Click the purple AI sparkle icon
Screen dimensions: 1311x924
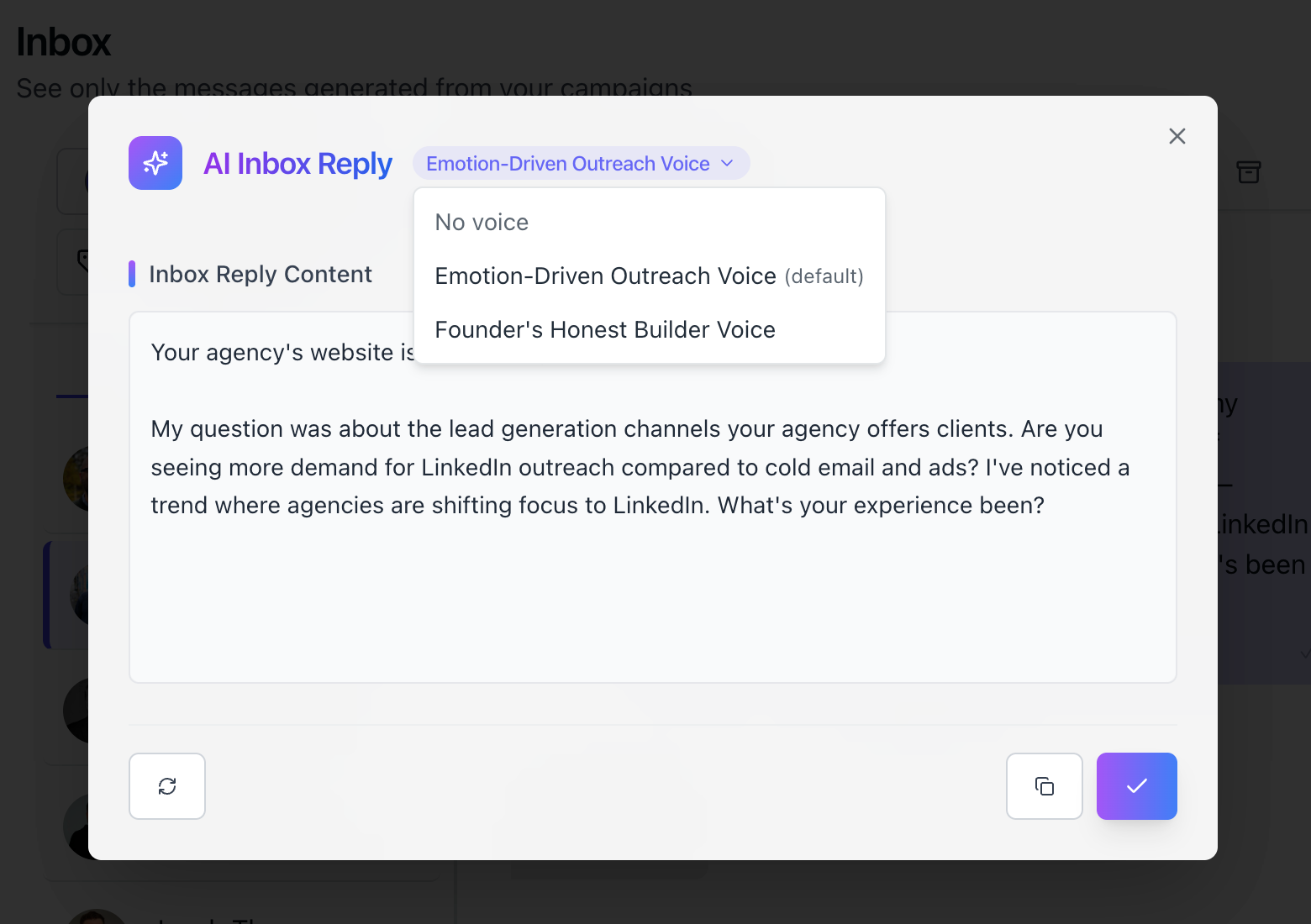155,163
